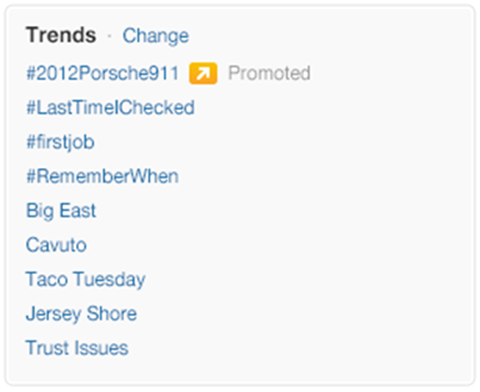Image resolution: width=480 pixels, height=392 pixels.
Task: Show tweets tagged #firstjob
Action: (x=60, y=143)
